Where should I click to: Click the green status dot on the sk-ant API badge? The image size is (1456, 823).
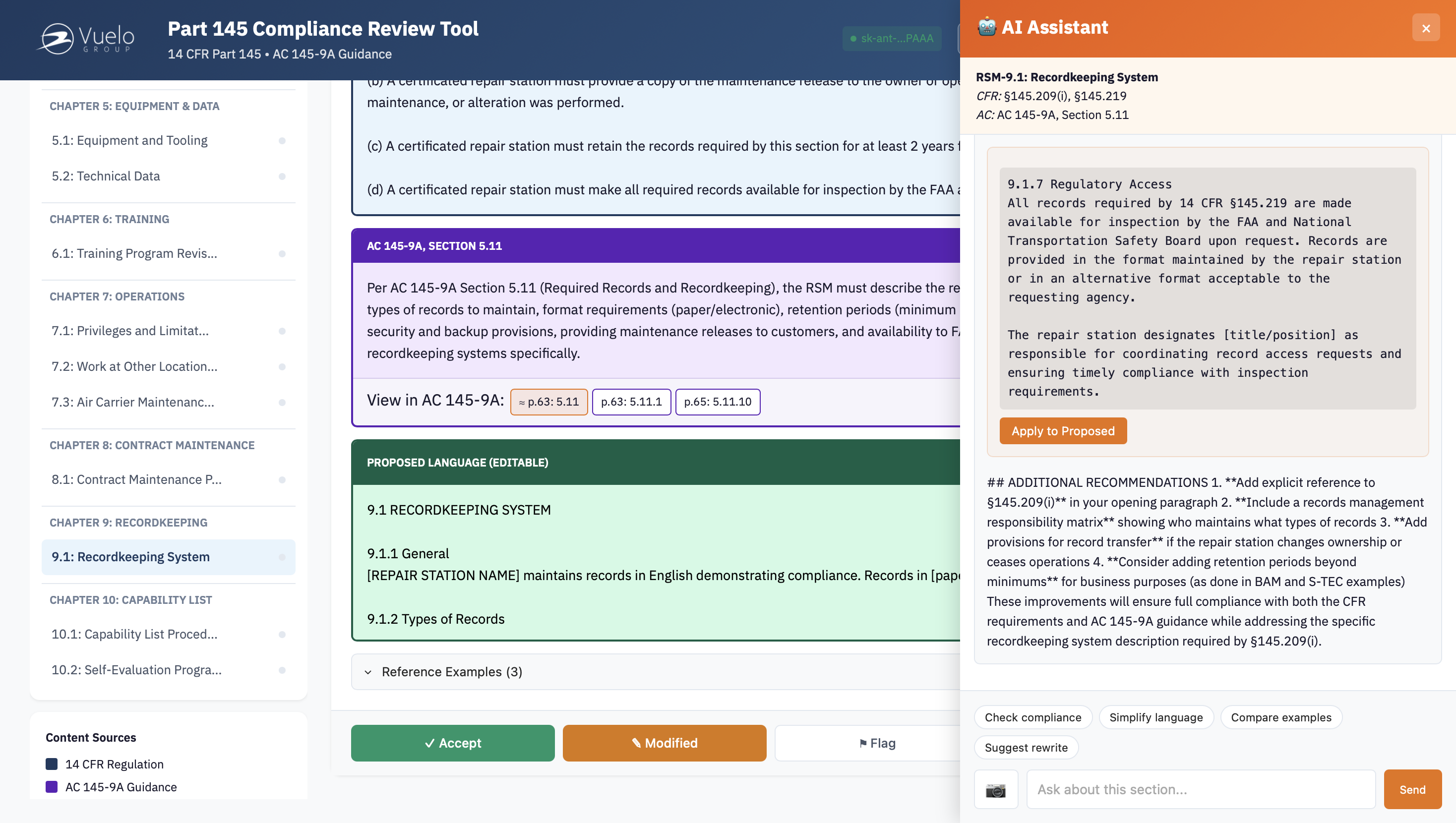pos(853,39)
